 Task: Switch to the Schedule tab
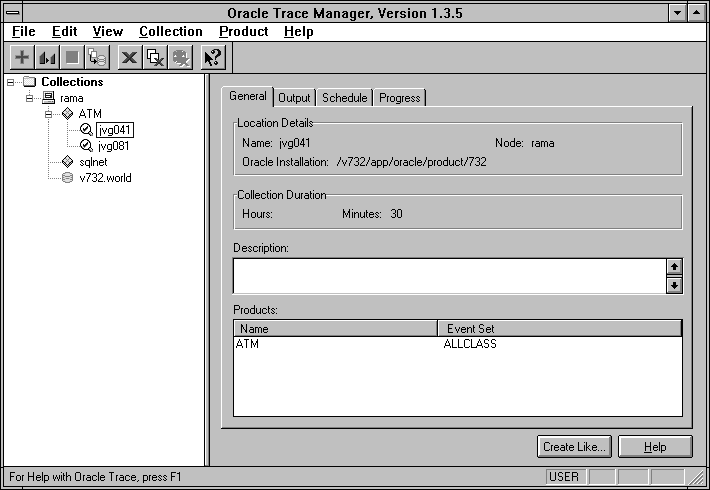[x=345, y=98]
